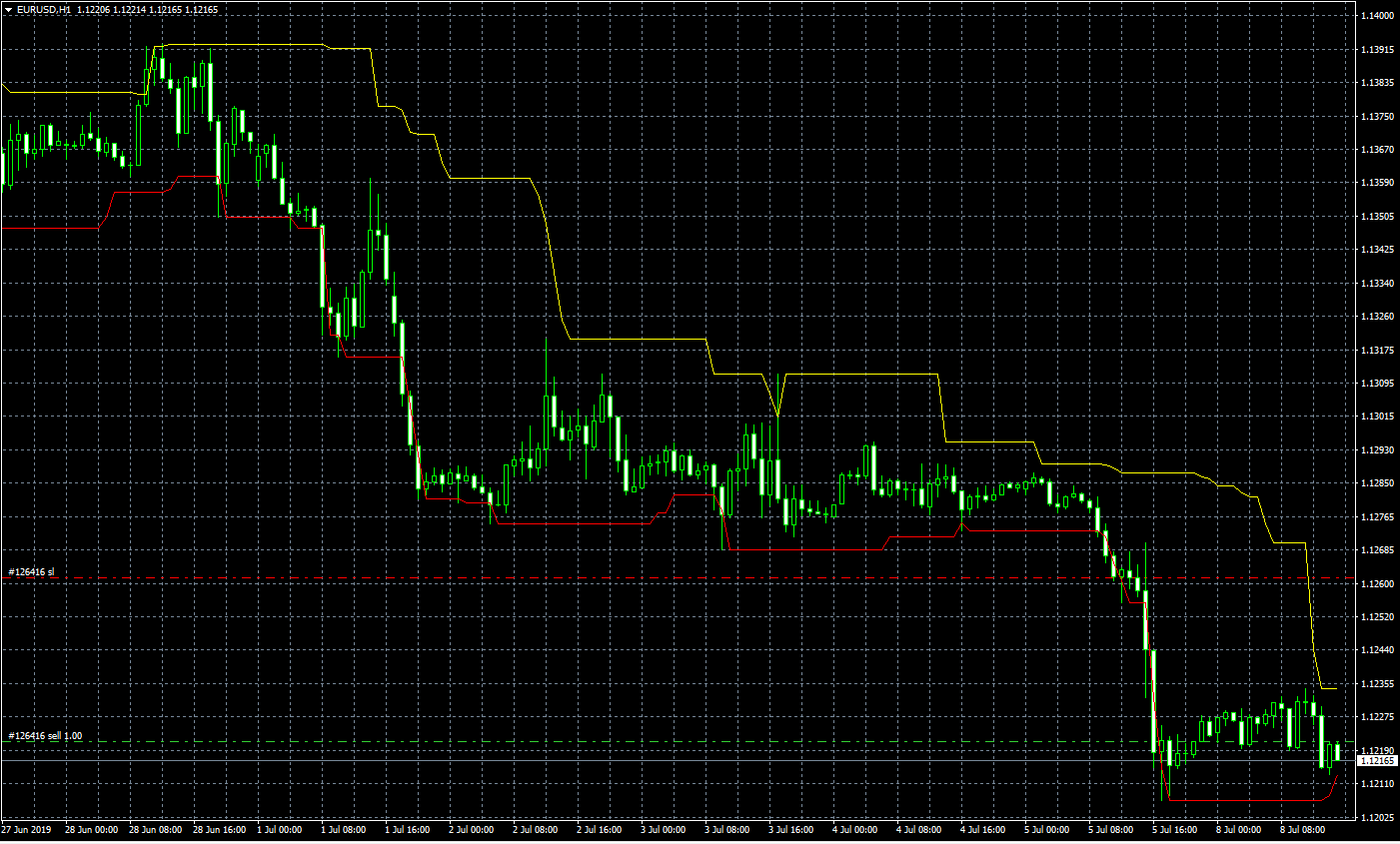The width and height of the screenshot is (1400, 844).
Task: Click the 1.13260 price axis label
Action: 1377,317
